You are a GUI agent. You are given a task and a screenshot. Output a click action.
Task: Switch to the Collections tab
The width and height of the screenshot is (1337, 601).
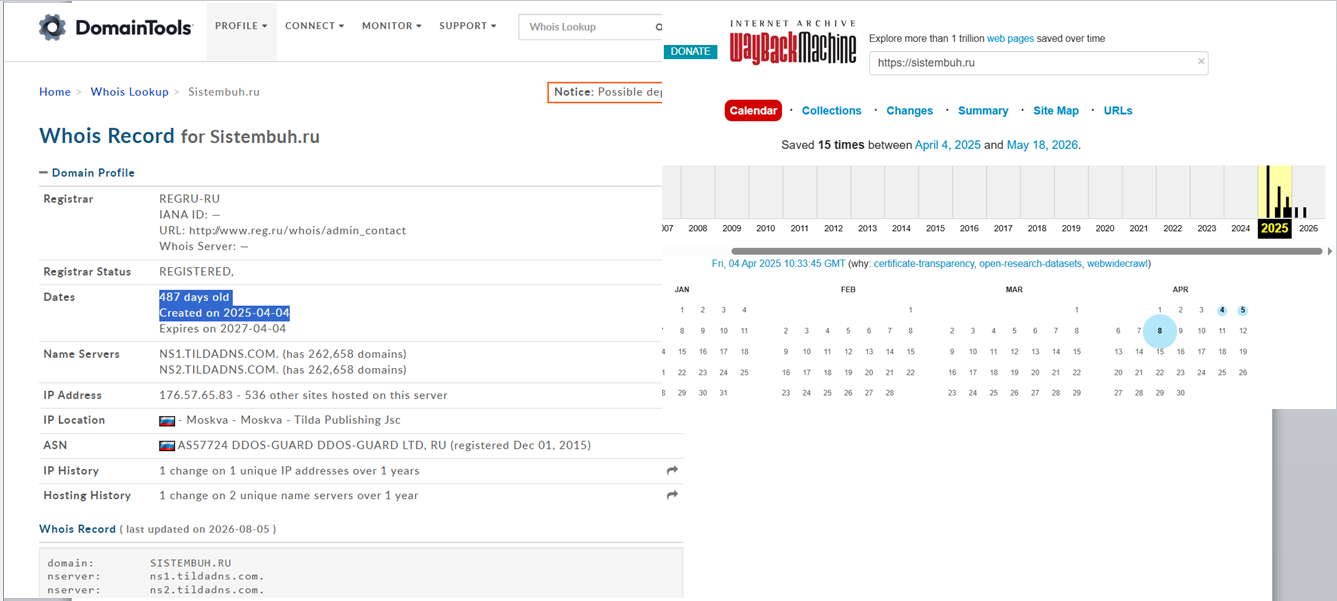click(831, 111)
